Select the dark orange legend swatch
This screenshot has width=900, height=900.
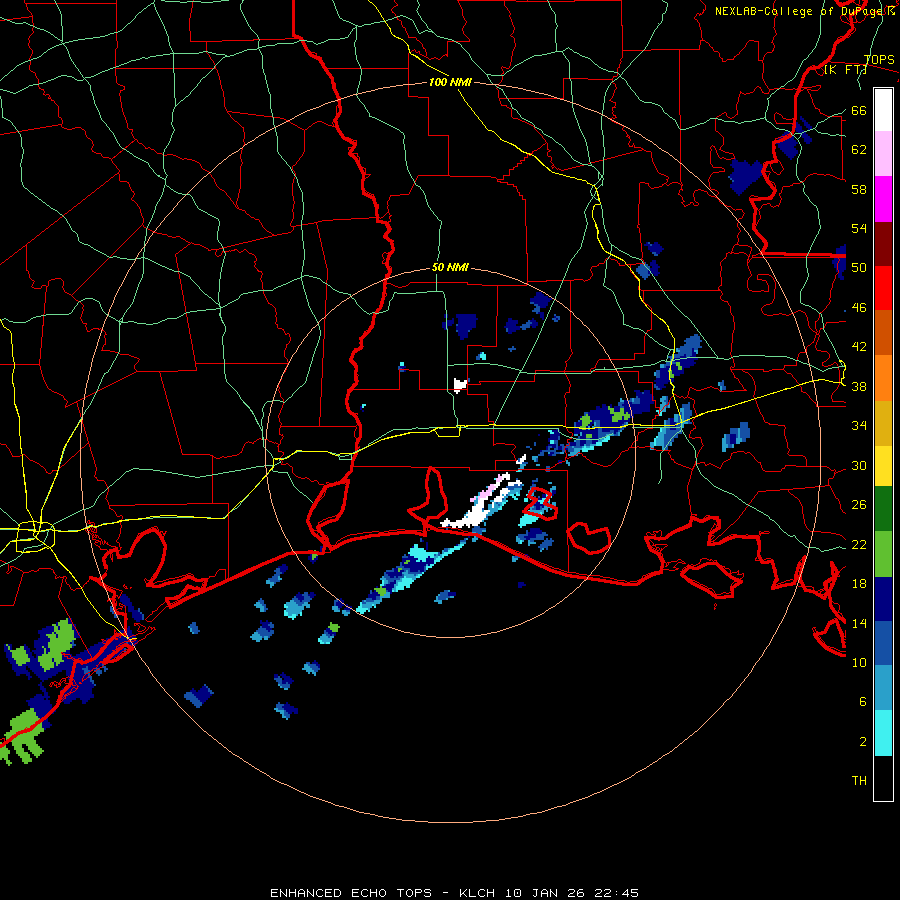pyautogui.click(x=883, y=332)
